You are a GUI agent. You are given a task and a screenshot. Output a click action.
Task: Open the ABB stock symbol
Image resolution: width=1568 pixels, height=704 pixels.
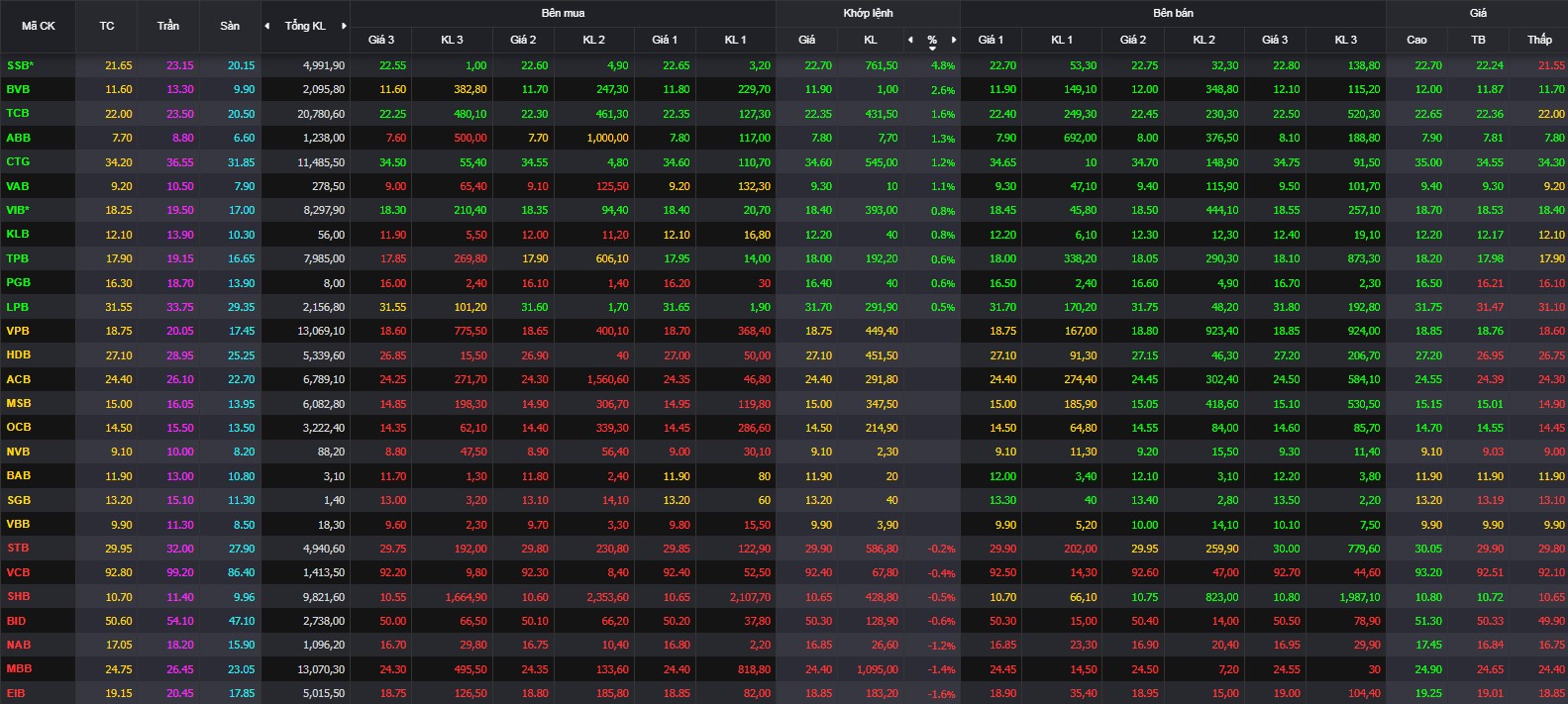pyautogui.click(x=18, y=138)
